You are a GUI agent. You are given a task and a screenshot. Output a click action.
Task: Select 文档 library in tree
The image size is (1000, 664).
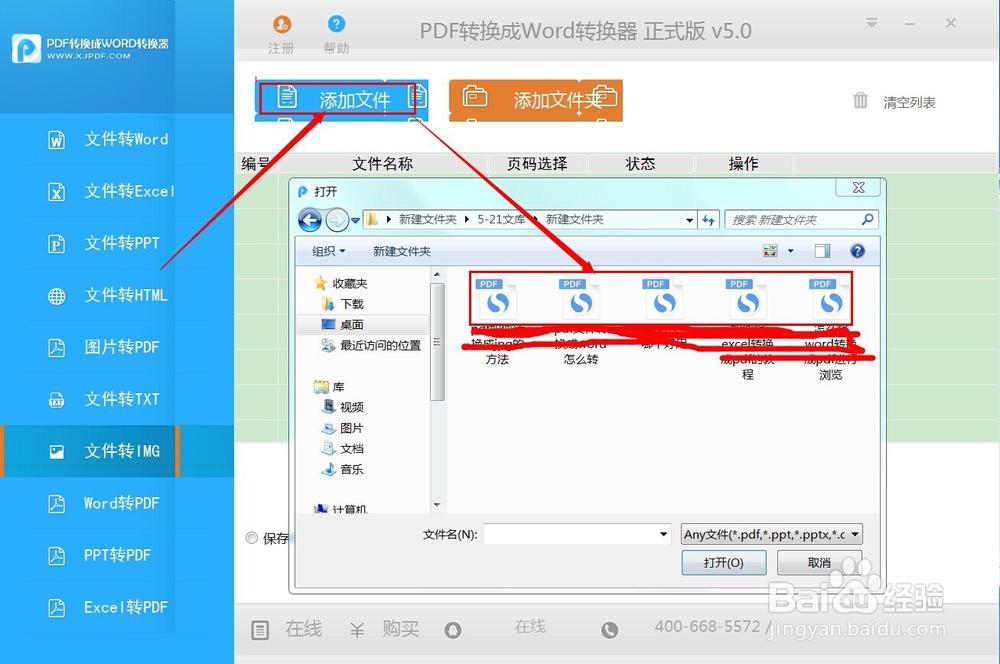[x=343, y=448]
